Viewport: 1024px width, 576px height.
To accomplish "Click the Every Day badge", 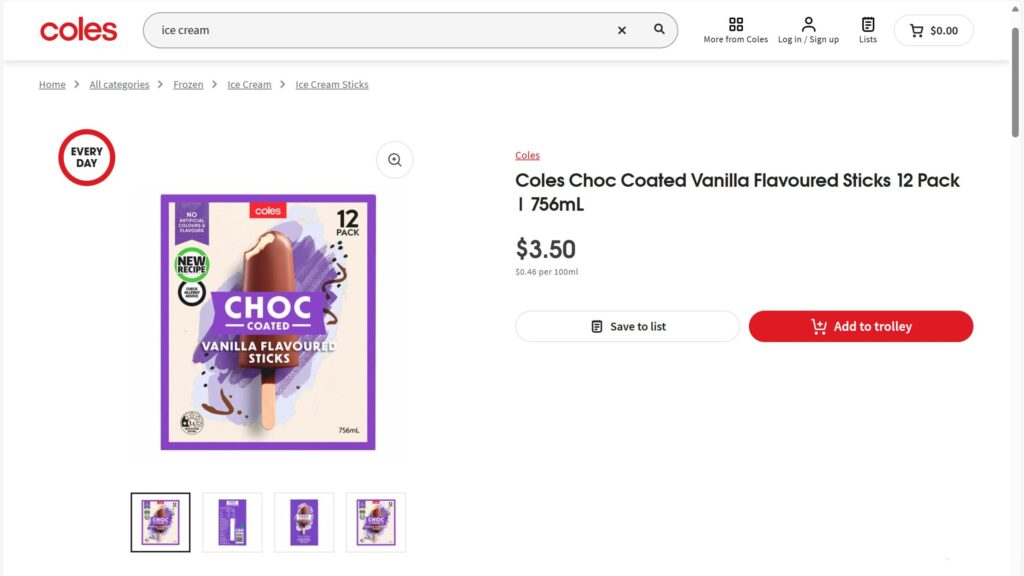I will [87, 158].
